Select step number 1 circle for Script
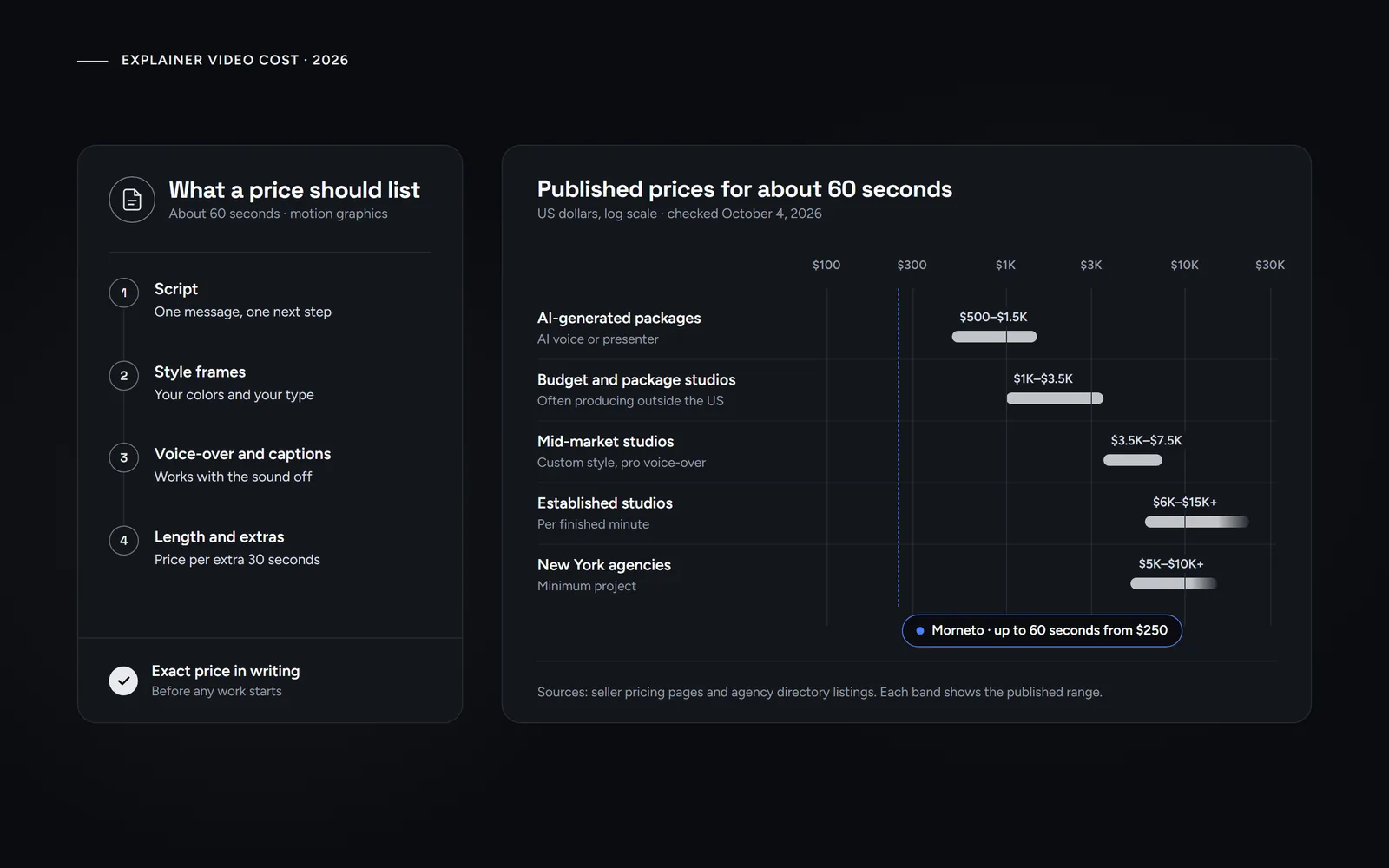Viewport: 1389px width, 868px height. point(124,293)
